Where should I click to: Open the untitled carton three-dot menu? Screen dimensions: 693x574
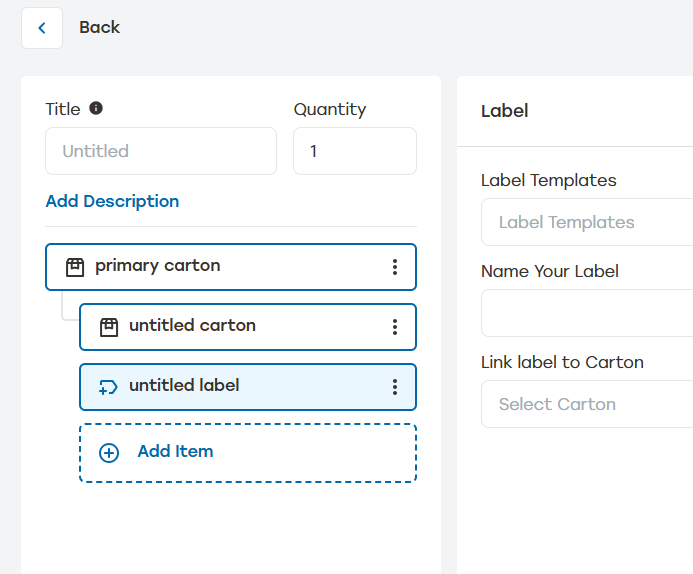click(395, 327)
